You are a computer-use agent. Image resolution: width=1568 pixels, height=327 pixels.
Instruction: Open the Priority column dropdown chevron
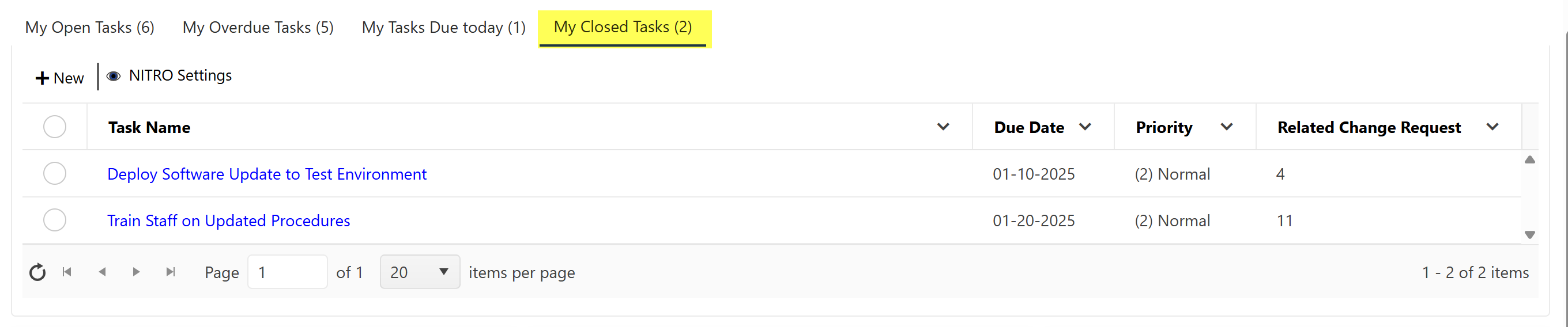point(1227,127)
